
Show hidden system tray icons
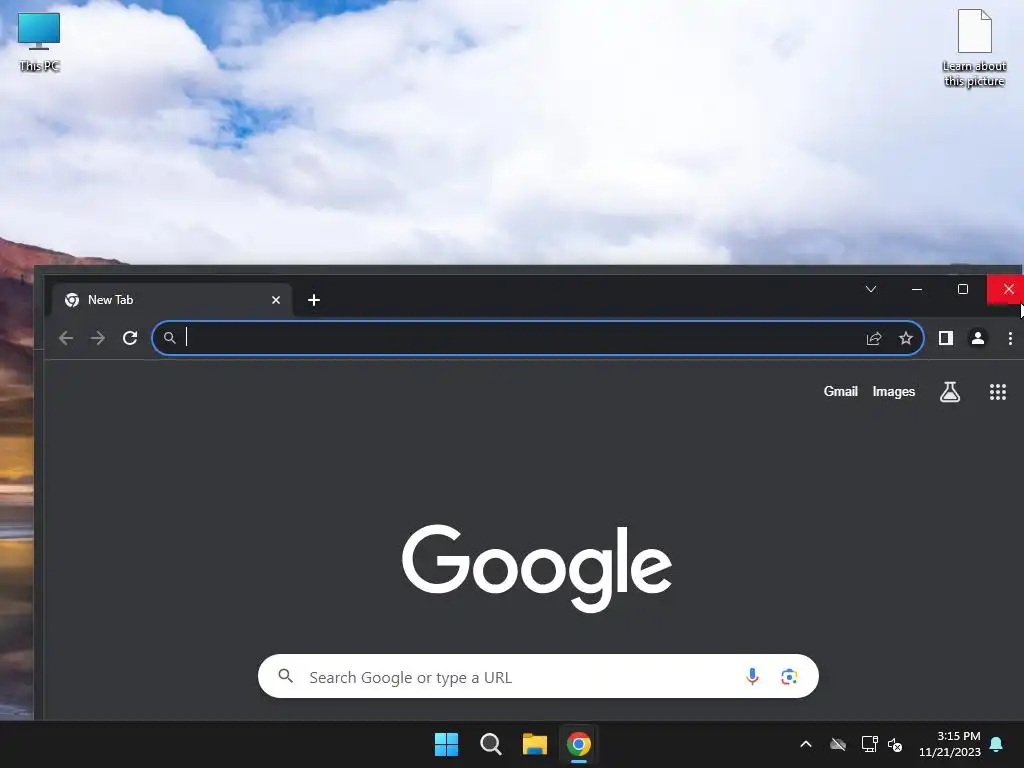806,744
